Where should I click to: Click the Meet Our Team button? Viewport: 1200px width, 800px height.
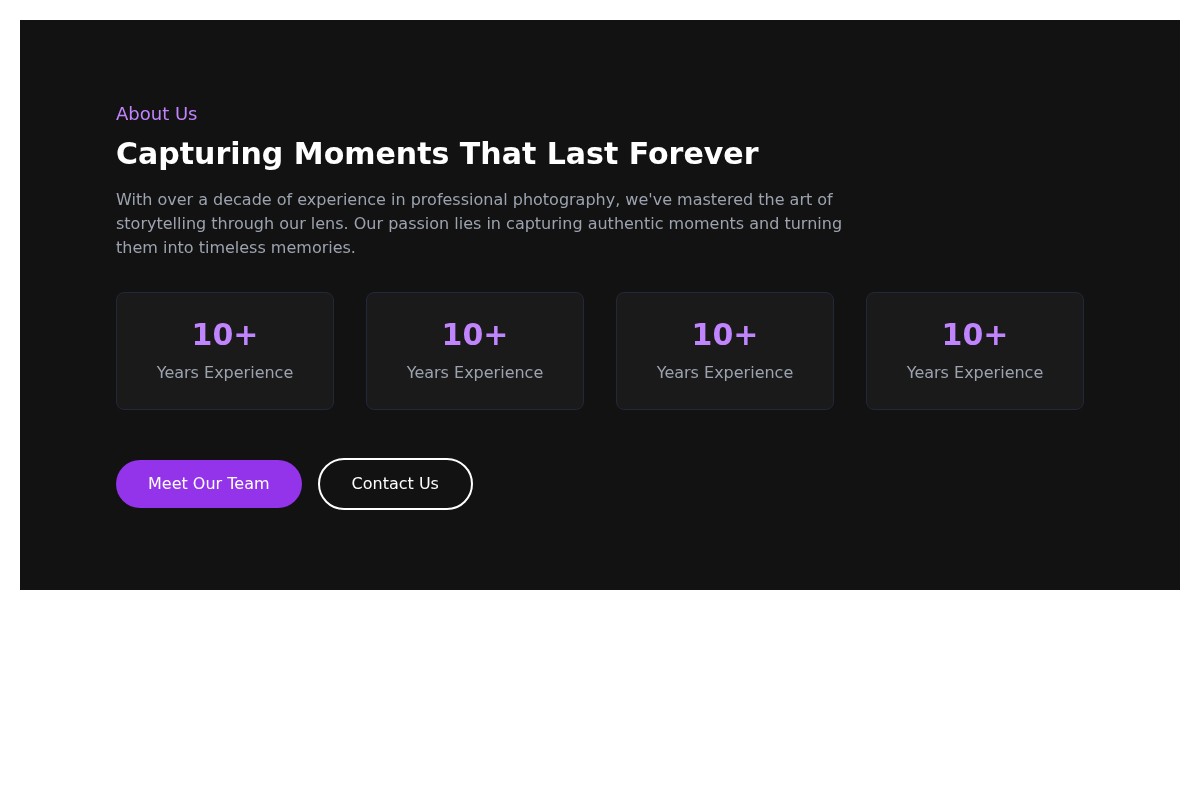pos(208,484)
